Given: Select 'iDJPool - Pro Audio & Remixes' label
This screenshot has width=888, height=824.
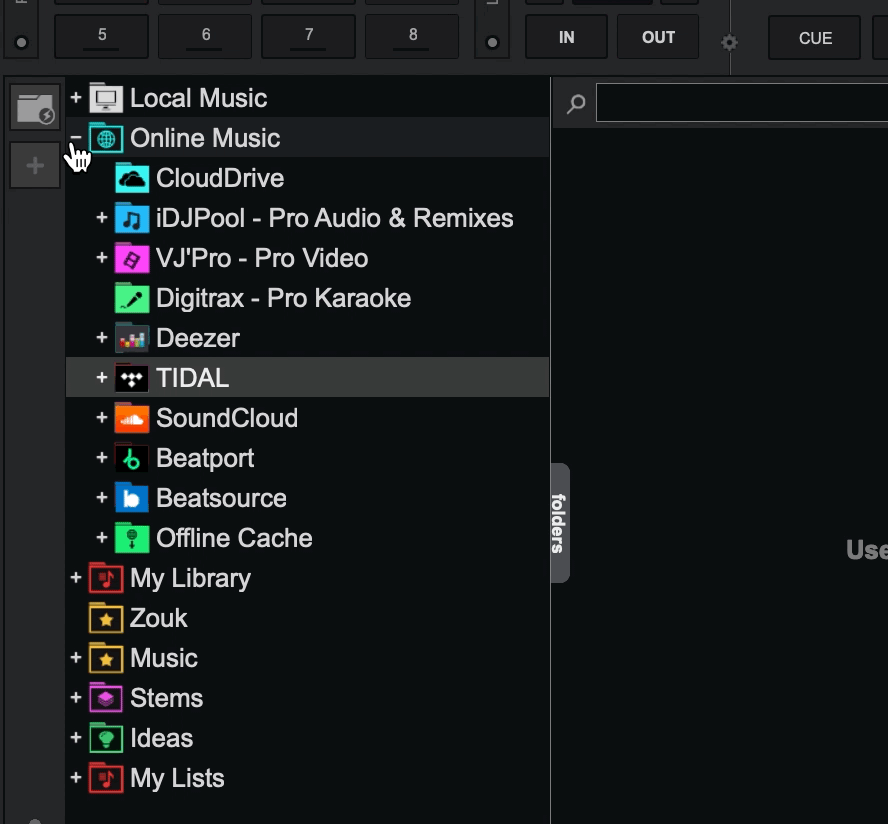Looking at the screenshot, I should 335,219.
